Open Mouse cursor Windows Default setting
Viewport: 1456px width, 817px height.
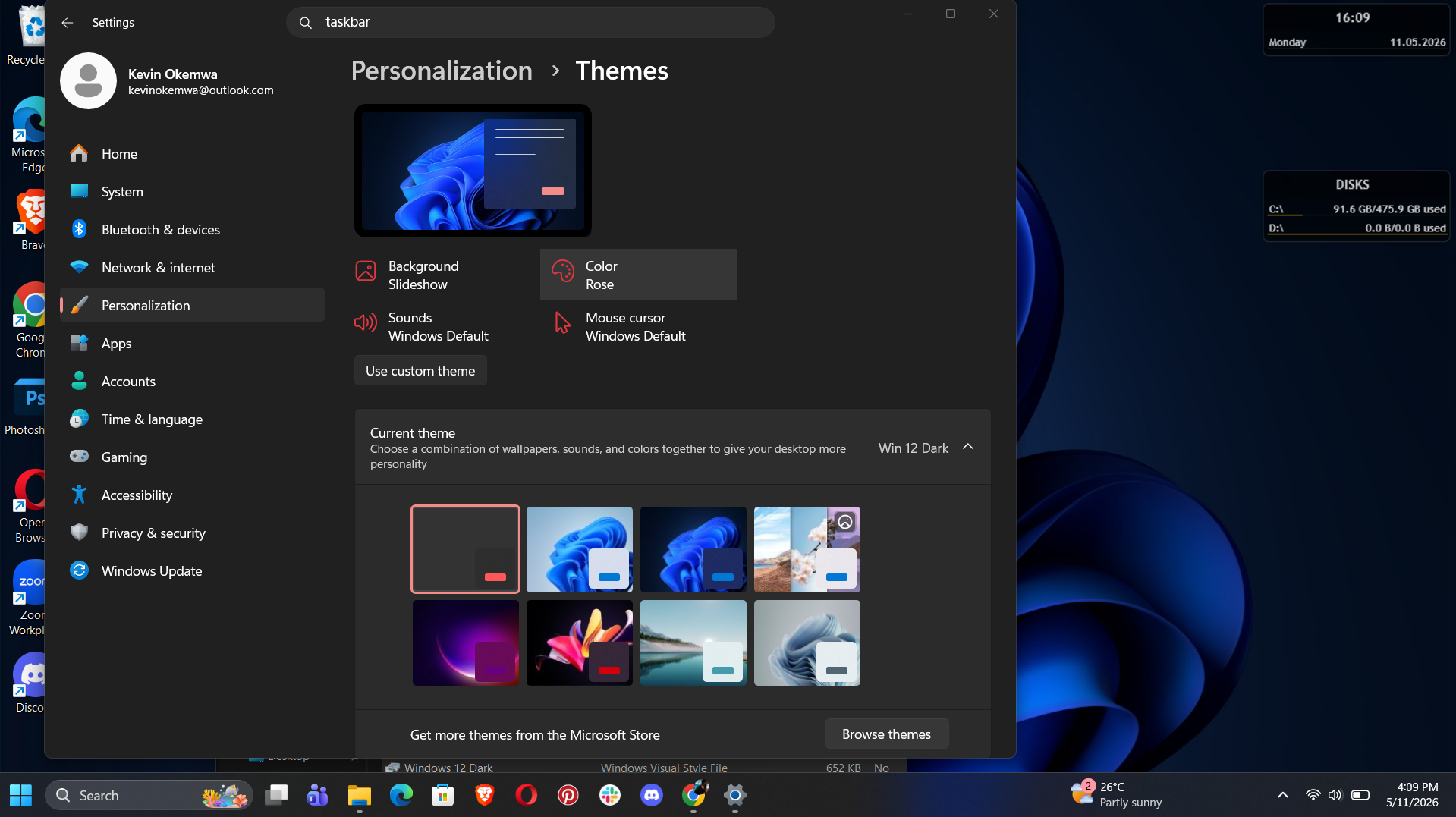tap(638, 326)
